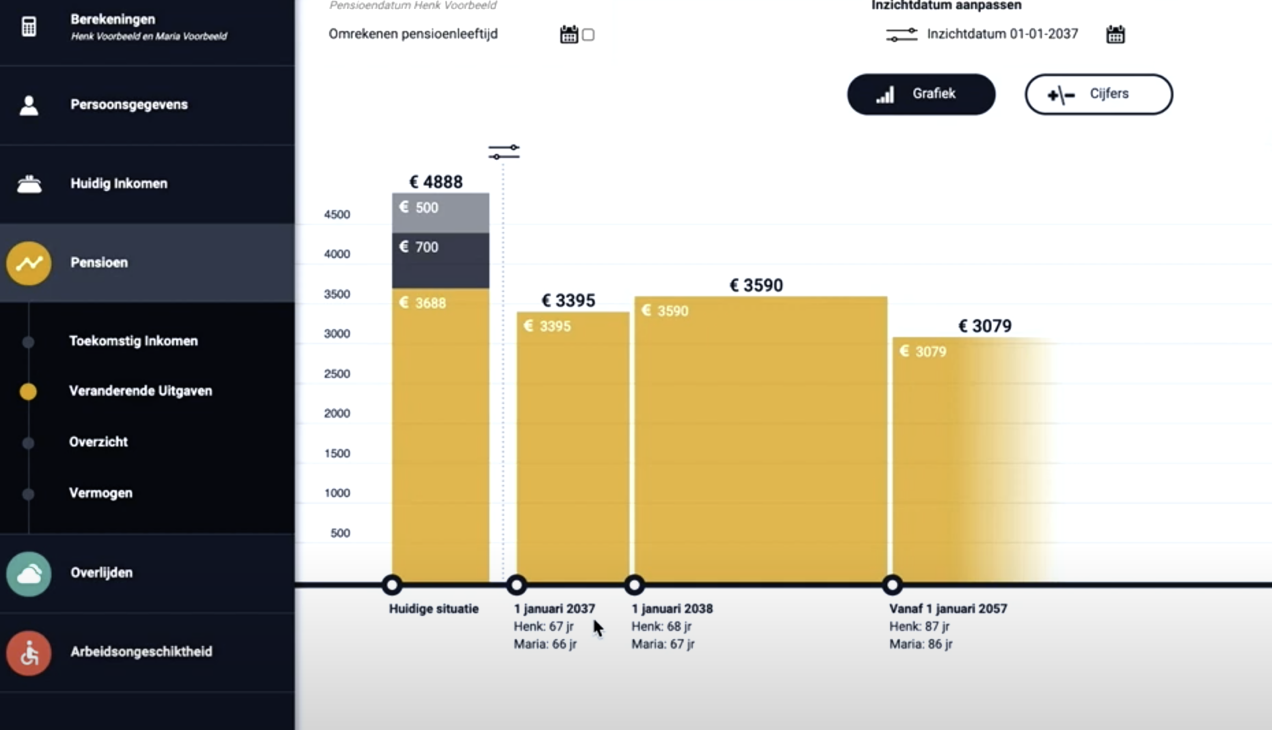1272x730 pixels.
Task: Select the Vanaf 1 januari 2057 marker
Action: point(892,585)
